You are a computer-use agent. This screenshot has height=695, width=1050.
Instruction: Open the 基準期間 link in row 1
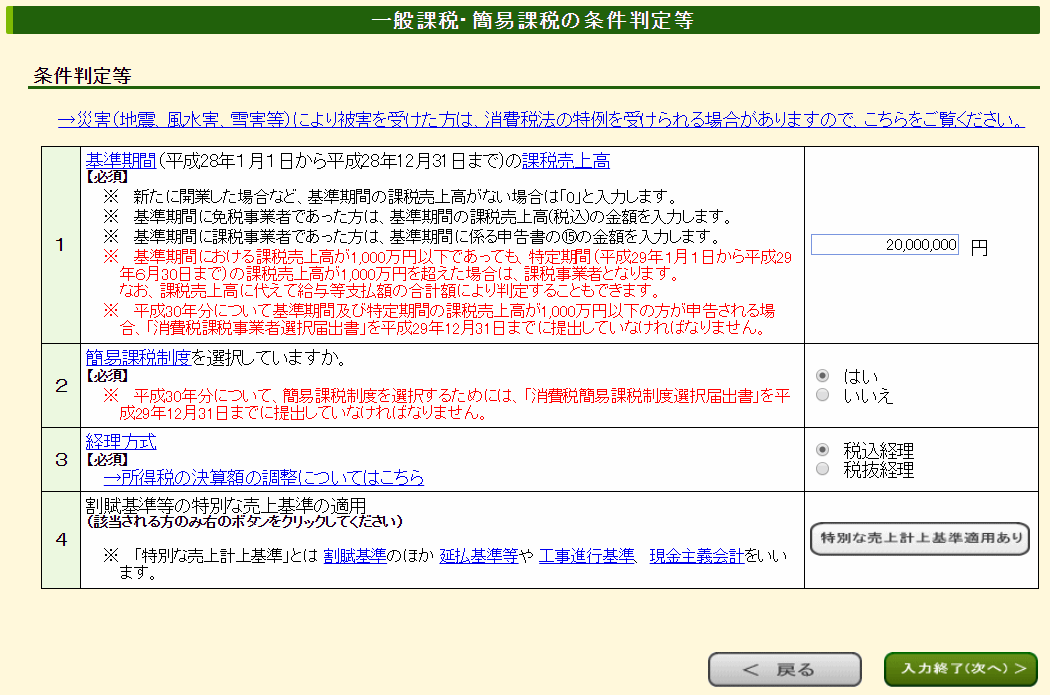point(121,161)
